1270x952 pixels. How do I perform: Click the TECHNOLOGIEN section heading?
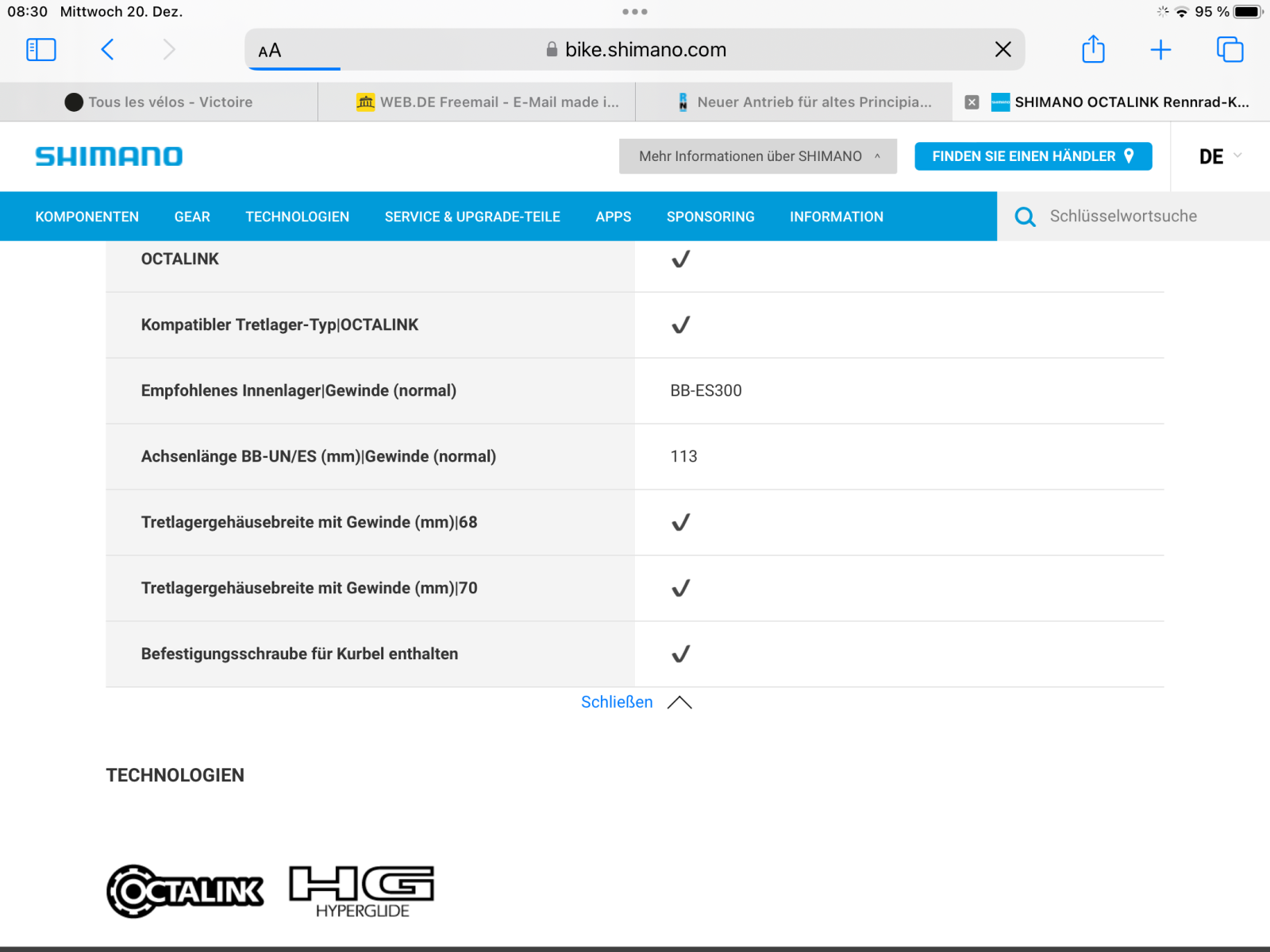(x=175, y=775)
